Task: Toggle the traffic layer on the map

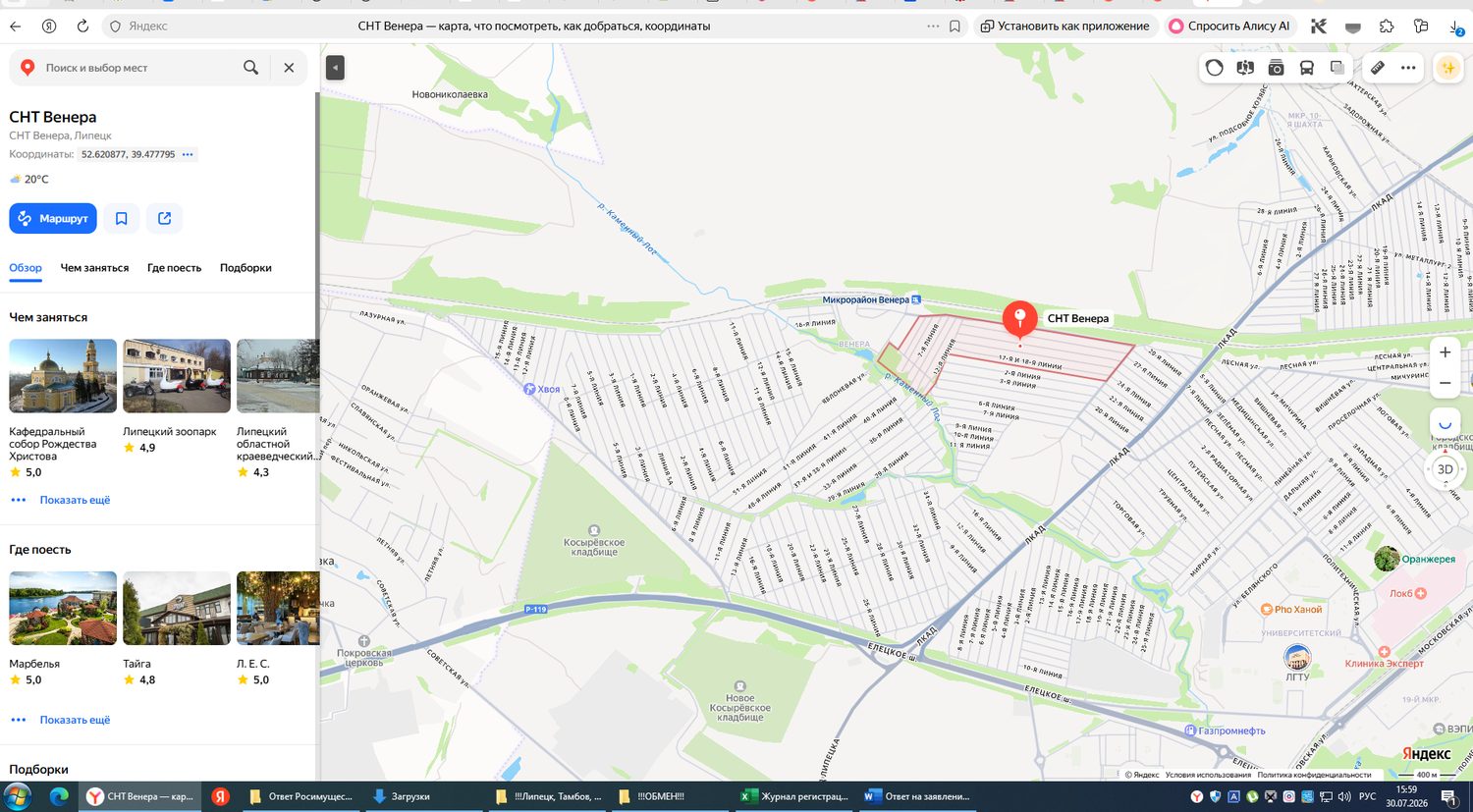Action: pos(1215,68)
